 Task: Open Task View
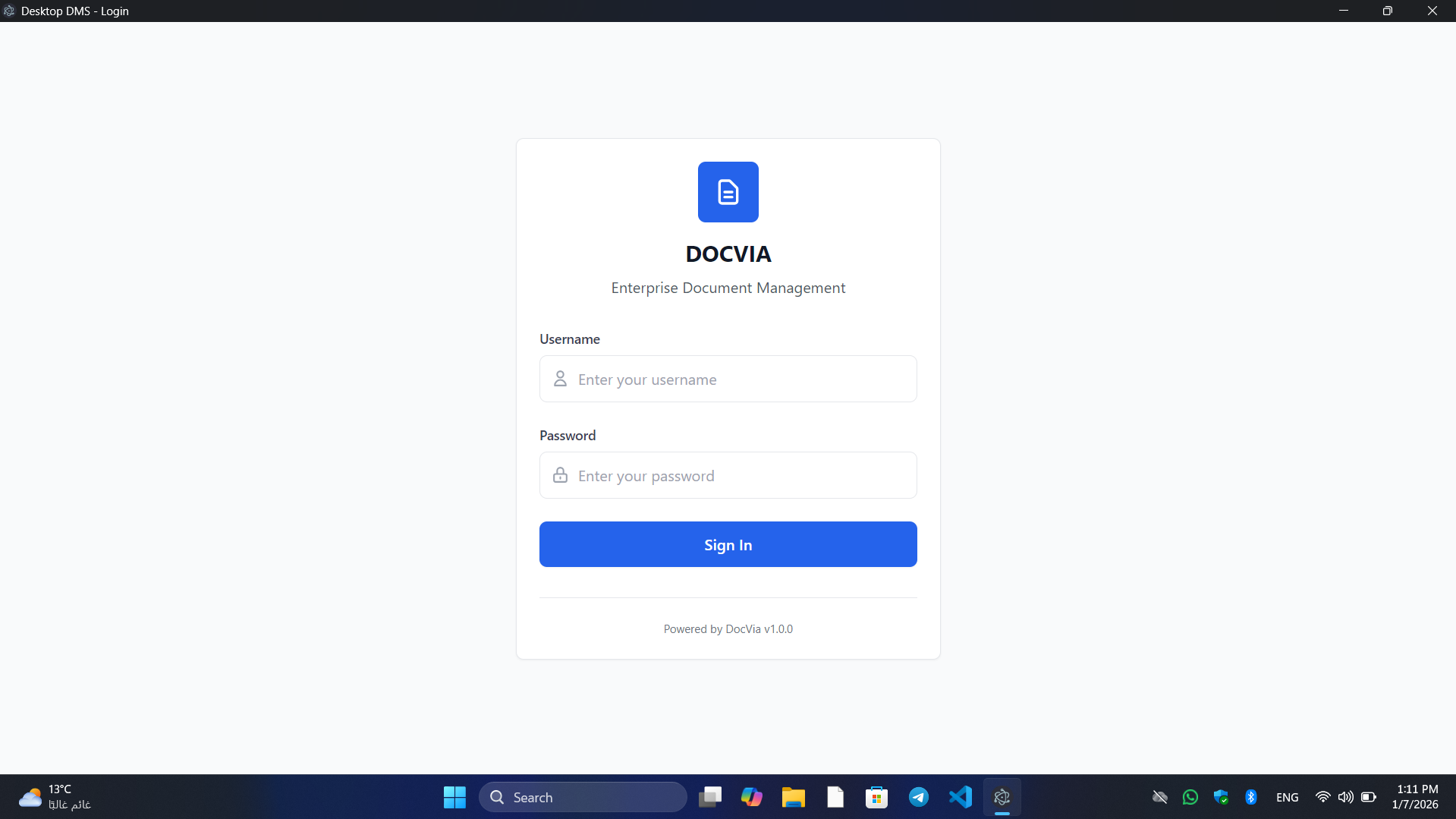coord(709,797)
